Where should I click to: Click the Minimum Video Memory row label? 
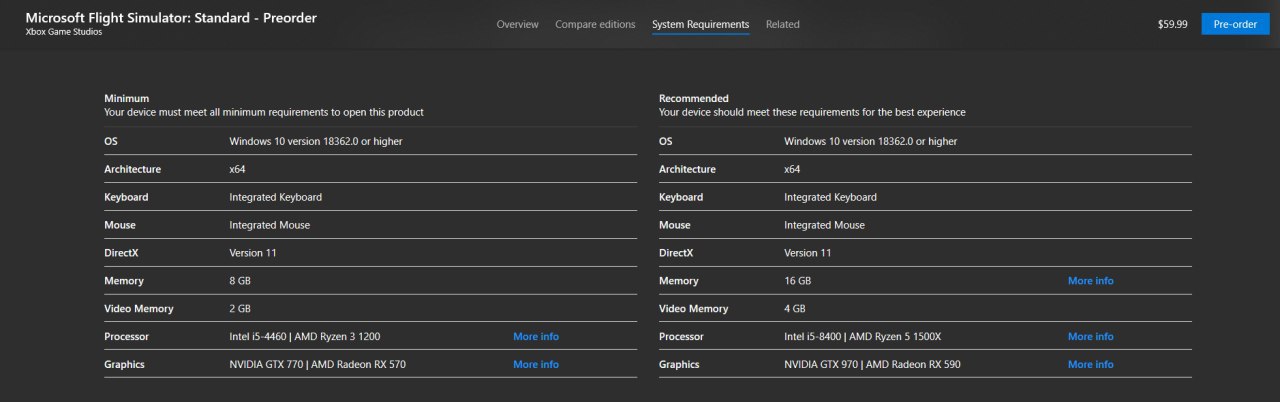(139, 309)
